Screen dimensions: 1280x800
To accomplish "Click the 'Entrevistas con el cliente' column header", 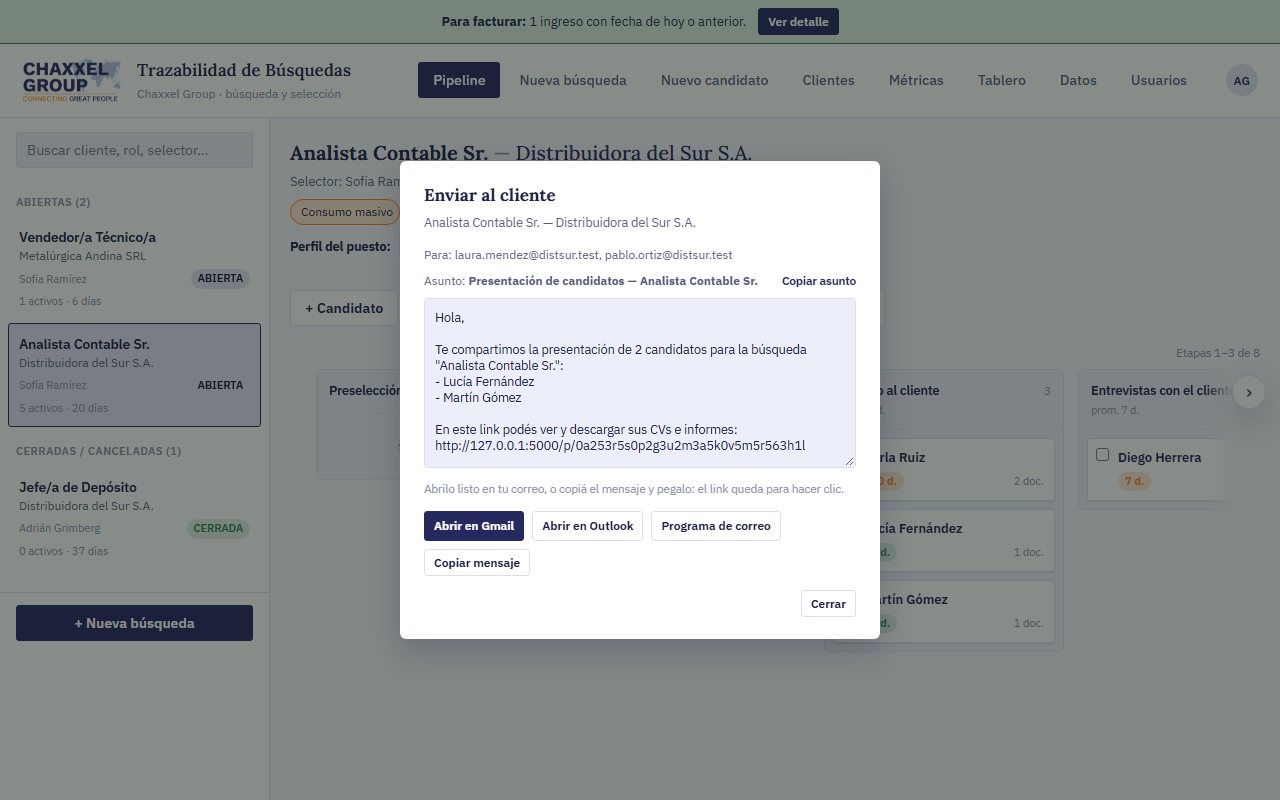I will click(x=1162, y=391).
